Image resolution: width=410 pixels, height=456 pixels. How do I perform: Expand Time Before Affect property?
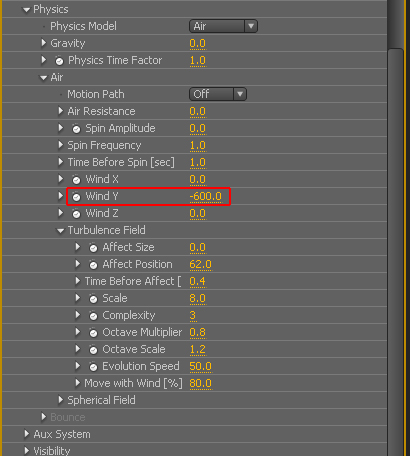[77, 281]
